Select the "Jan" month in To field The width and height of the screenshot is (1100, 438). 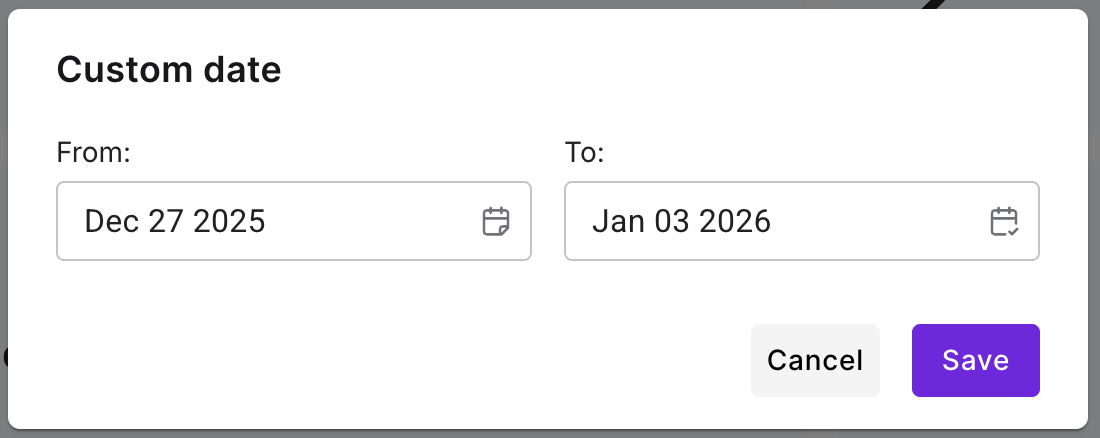[612, 221]
